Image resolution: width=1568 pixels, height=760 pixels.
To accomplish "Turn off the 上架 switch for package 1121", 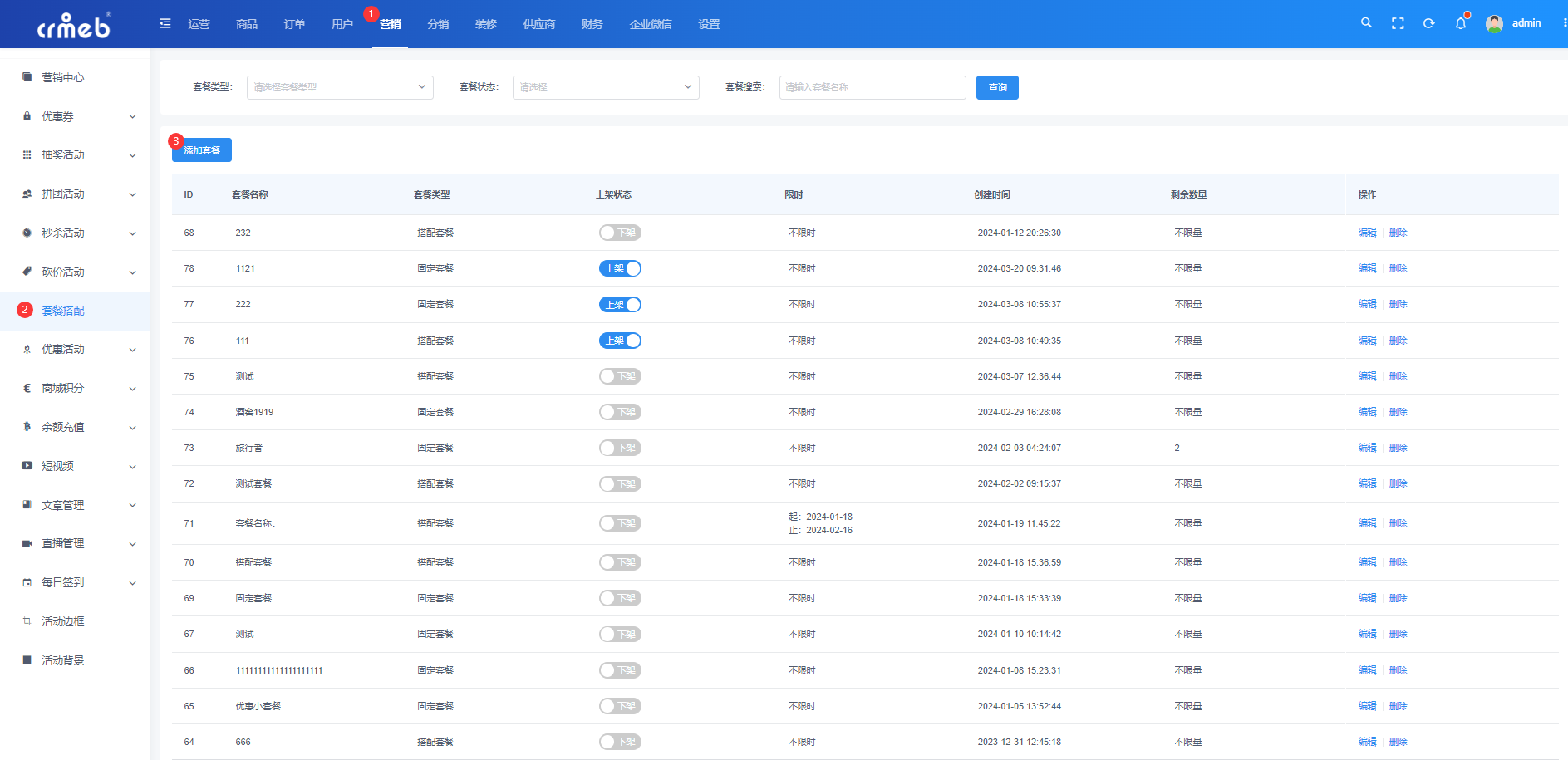I will click(x=620, y=268).
